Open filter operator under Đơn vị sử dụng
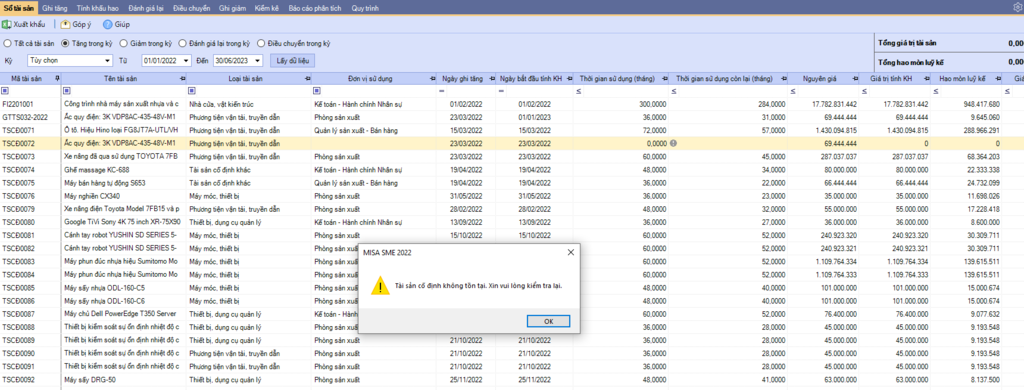 317,91
